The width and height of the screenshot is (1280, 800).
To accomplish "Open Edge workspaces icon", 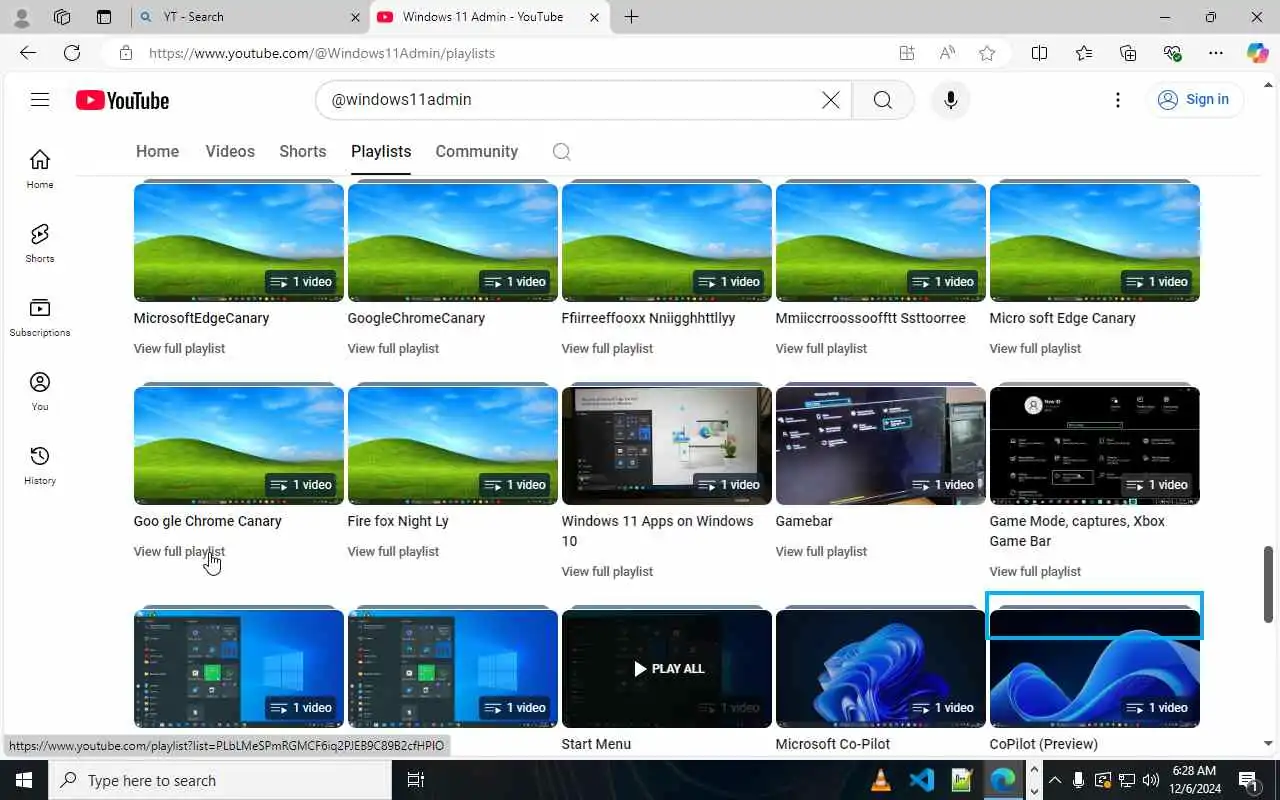I will 62,17.
